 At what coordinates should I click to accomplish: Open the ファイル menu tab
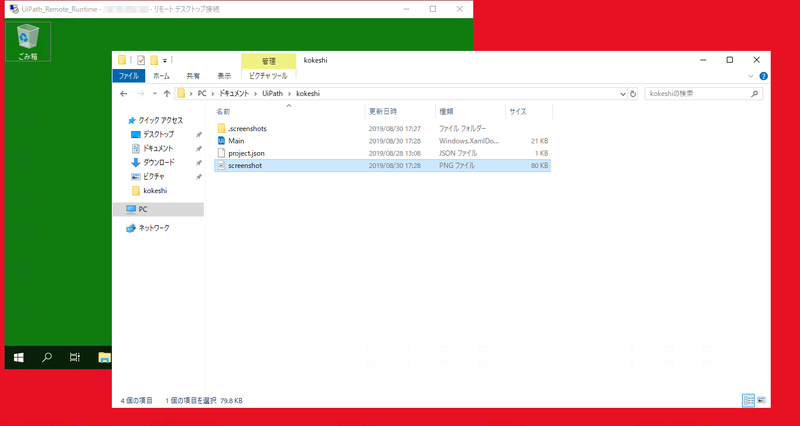(x=129, y=76)
